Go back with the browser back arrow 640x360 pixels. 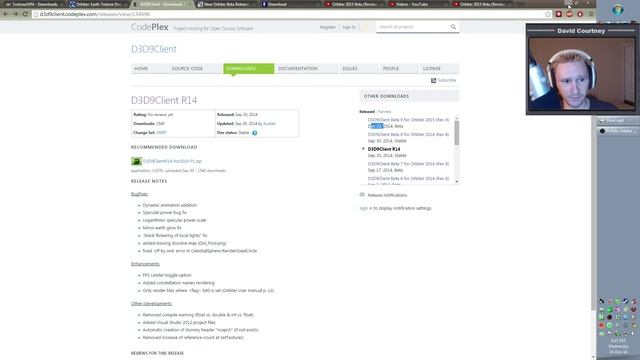pyautogui.click(x=6, y=14)
